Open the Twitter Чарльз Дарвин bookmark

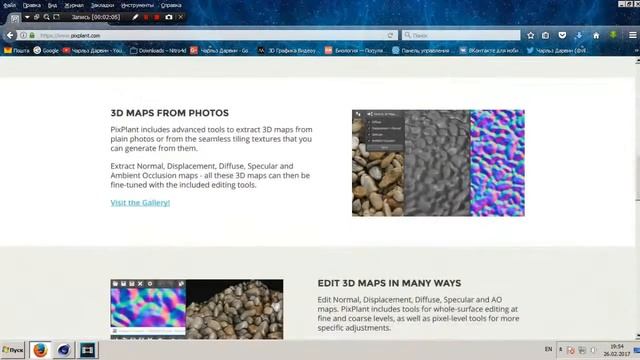pyautogui.click(x=556, y=51)
